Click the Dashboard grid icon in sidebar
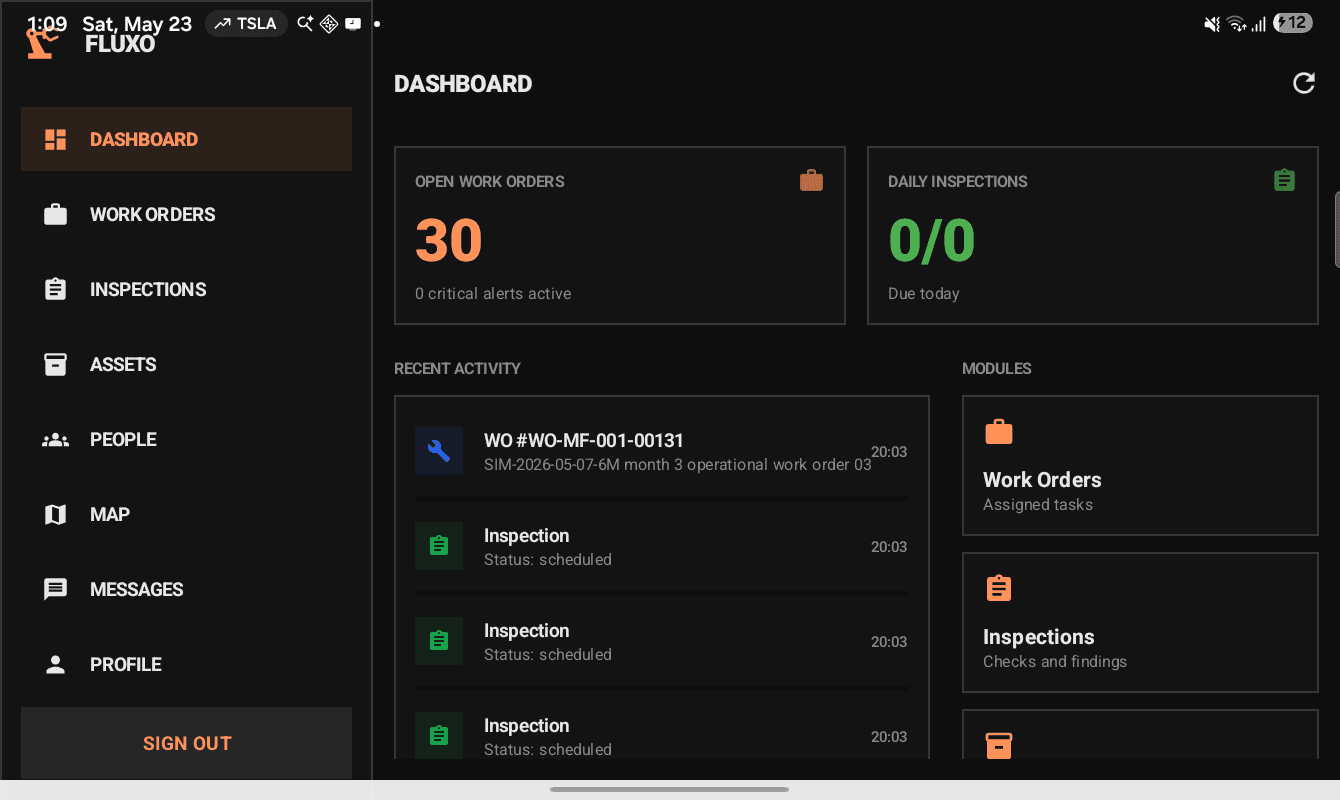This screenshot has height=800, width=1340. click(56, 139)
